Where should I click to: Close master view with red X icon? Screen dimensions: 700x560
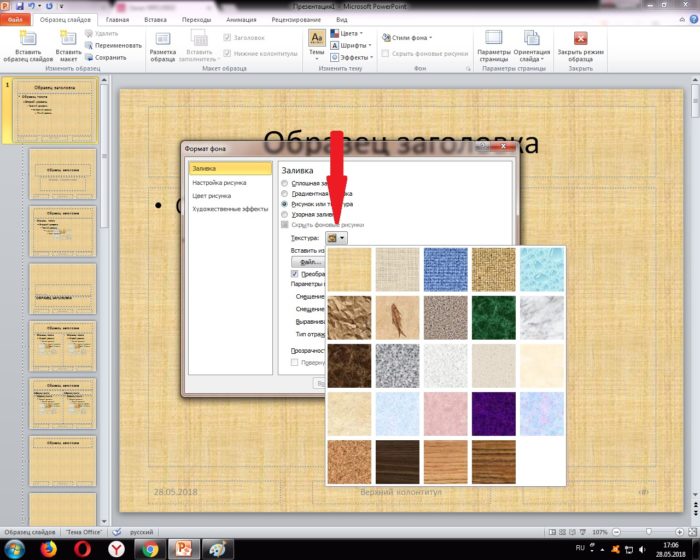click(x=580, y=38)
